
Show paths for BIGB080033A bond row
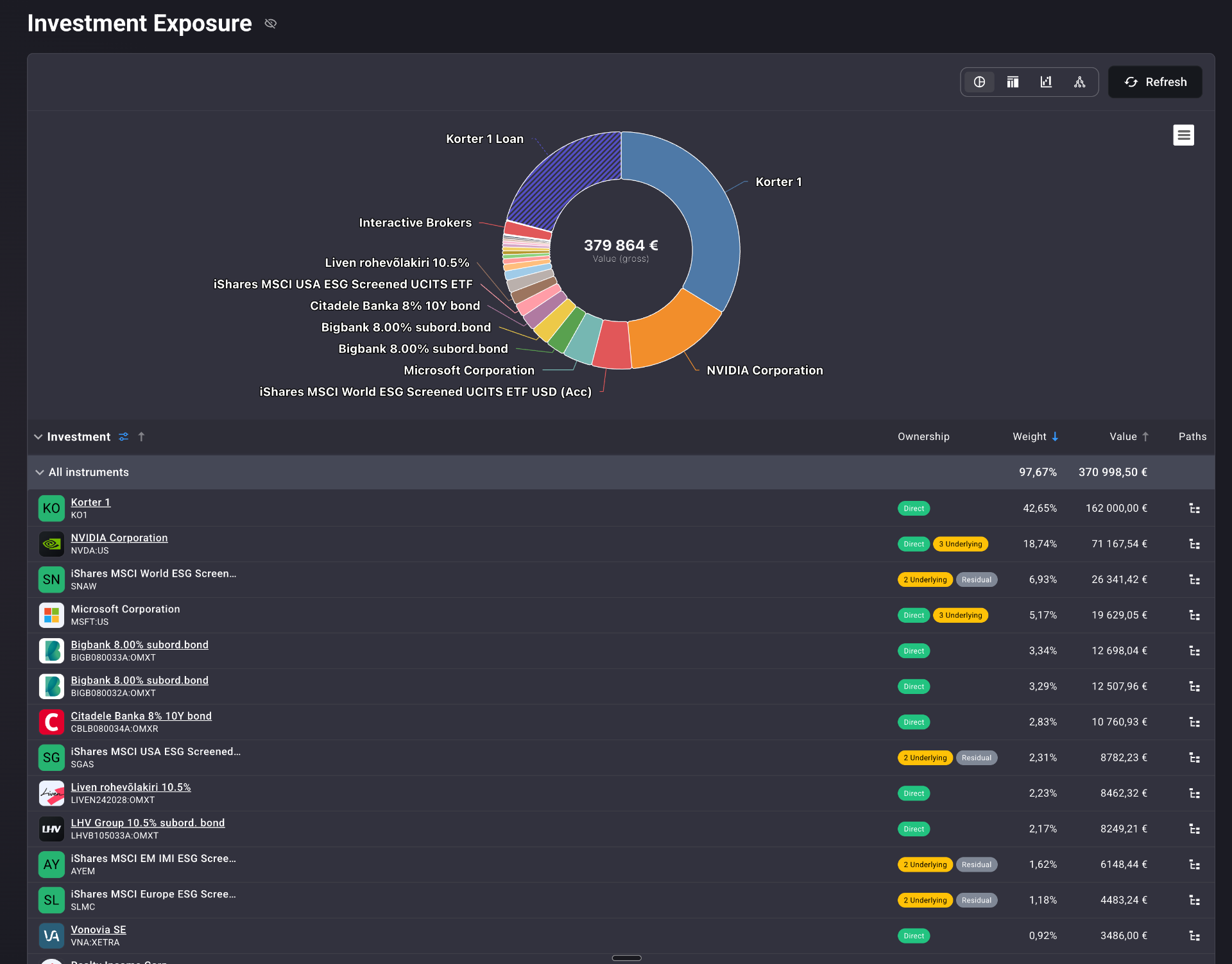1194,651
